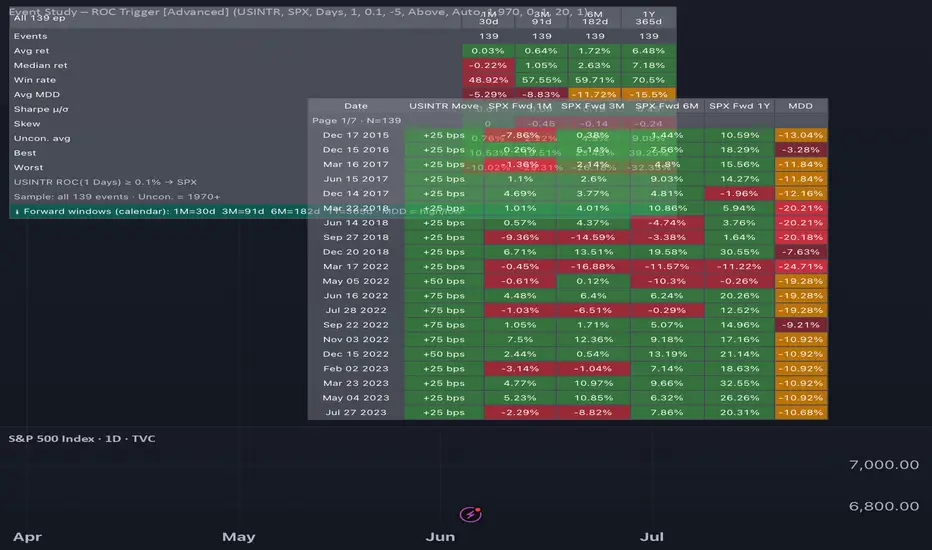Viewport: 932px width, 550px height.
Task: Select the Jul 27 2023 date row
Action: [x=355, y=412]
